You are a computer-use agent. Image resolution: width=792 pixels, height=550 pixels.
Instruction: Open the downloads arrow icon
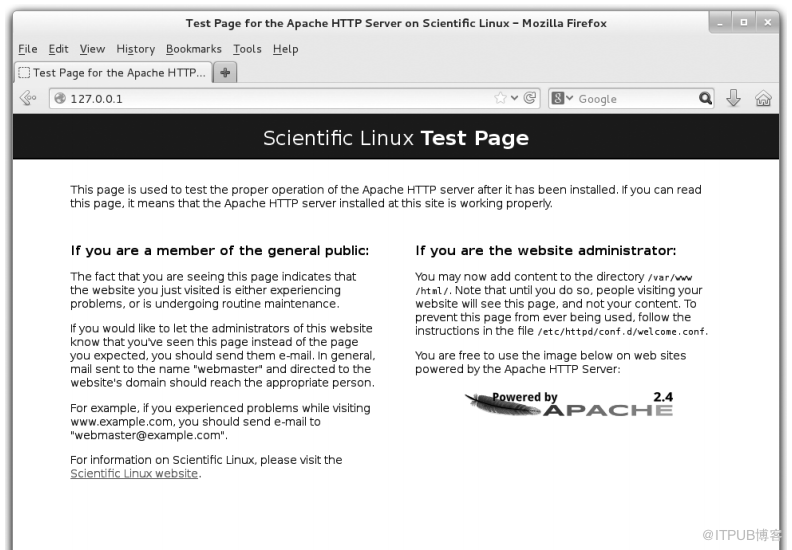pyautogui.click(x=733, y=98)
